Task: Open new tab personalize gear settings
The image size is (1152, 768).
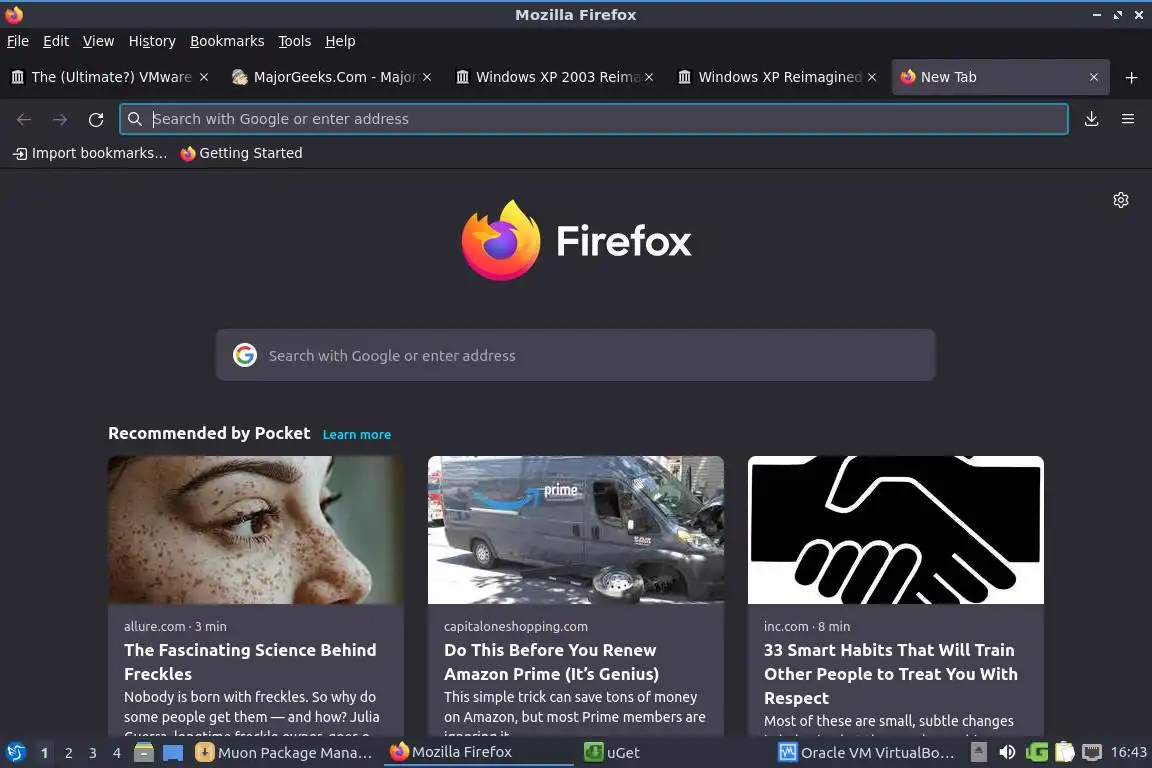Action: pos(1121,200)
